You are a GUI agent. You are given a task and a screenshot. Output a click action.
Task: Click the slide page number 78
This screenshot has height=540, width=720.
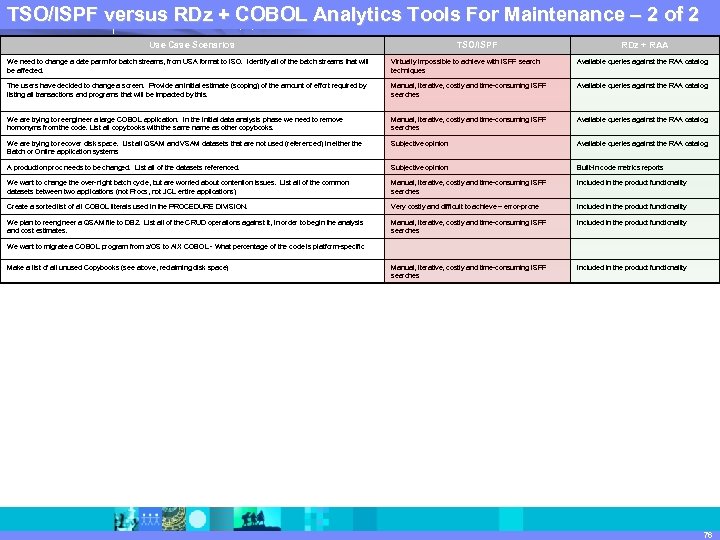[707, 535]
